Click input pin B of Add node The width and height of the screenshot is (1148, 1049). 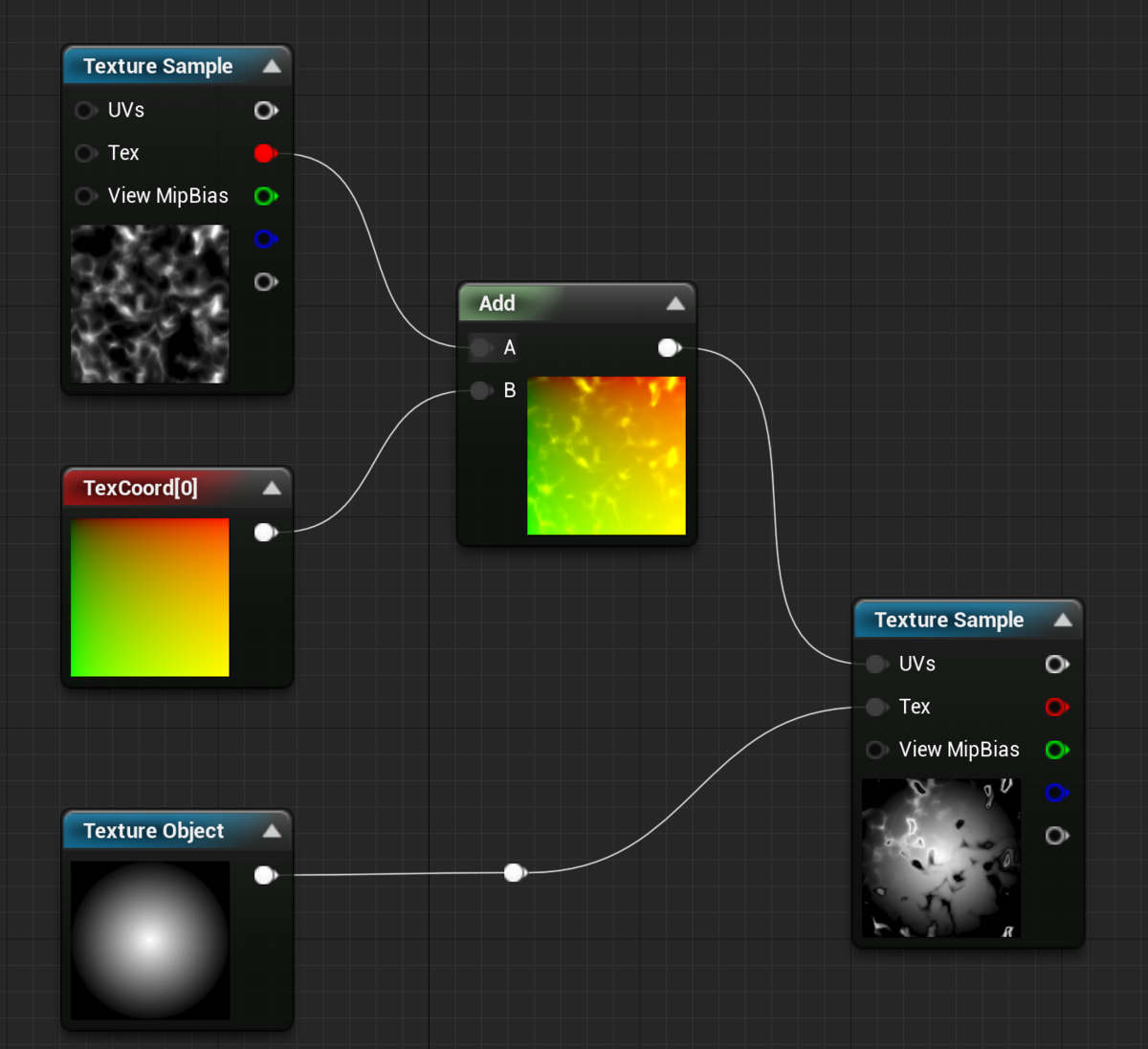(x=482, y=390)
